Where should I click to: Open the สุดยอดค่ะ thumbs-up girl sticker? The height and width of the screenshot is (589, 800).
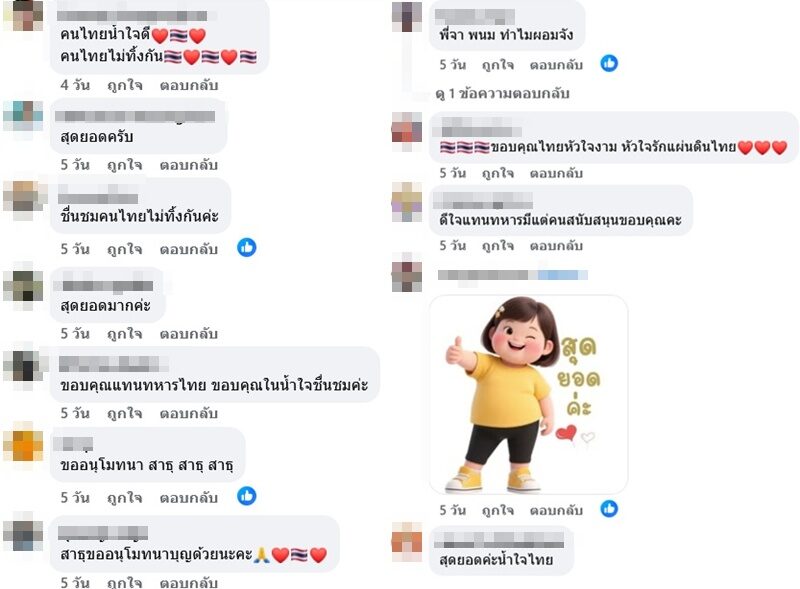(x=529, y=395)
